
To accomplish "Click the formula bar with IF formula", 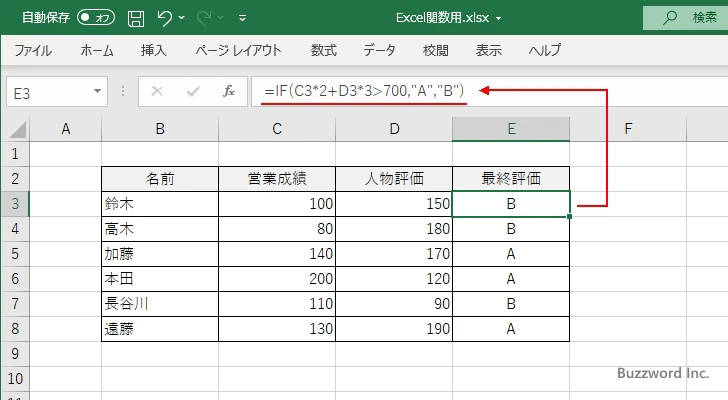I will pos(489,91).
